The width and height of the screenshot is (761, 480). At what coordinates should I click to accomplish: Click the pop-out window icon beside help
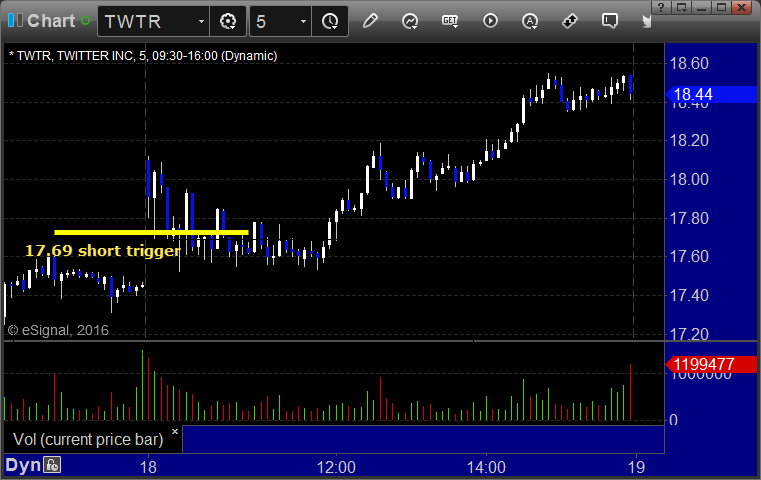[682, 7]
